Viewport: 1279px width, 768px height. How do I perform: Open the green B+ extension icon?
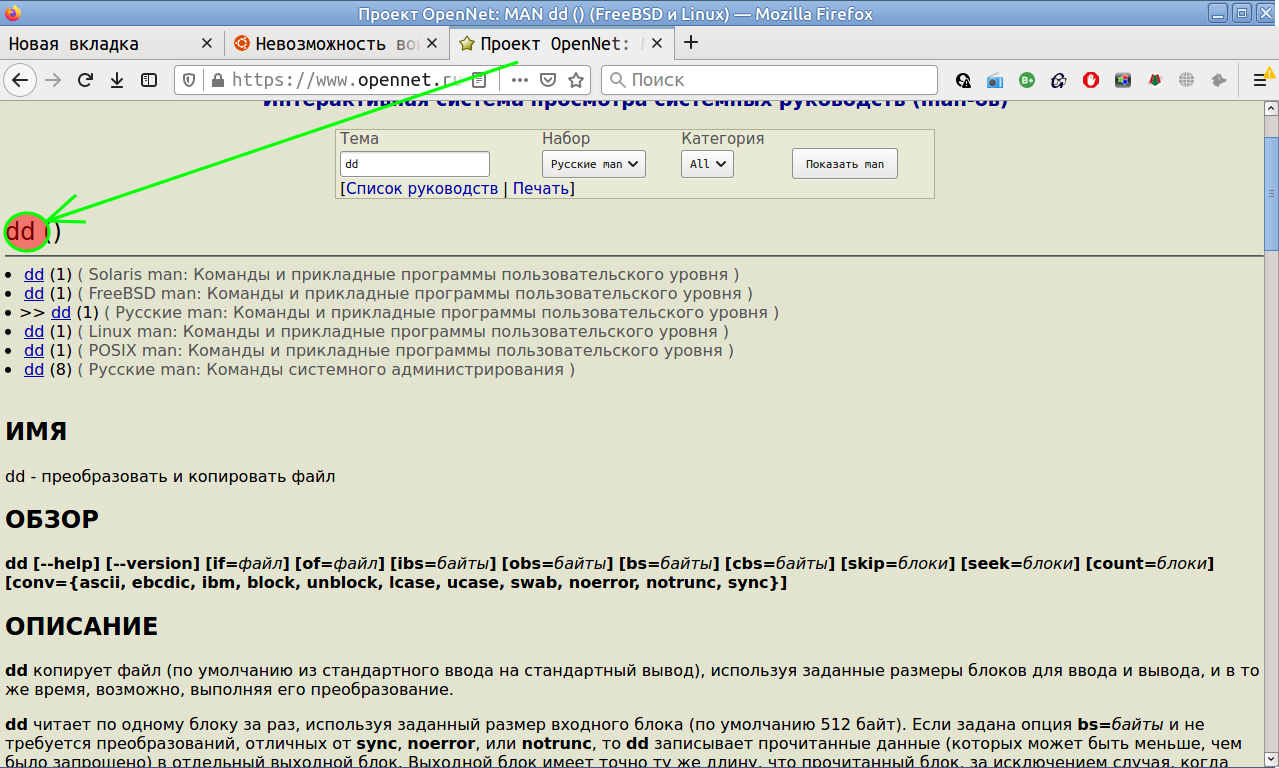coord(1027,80)
